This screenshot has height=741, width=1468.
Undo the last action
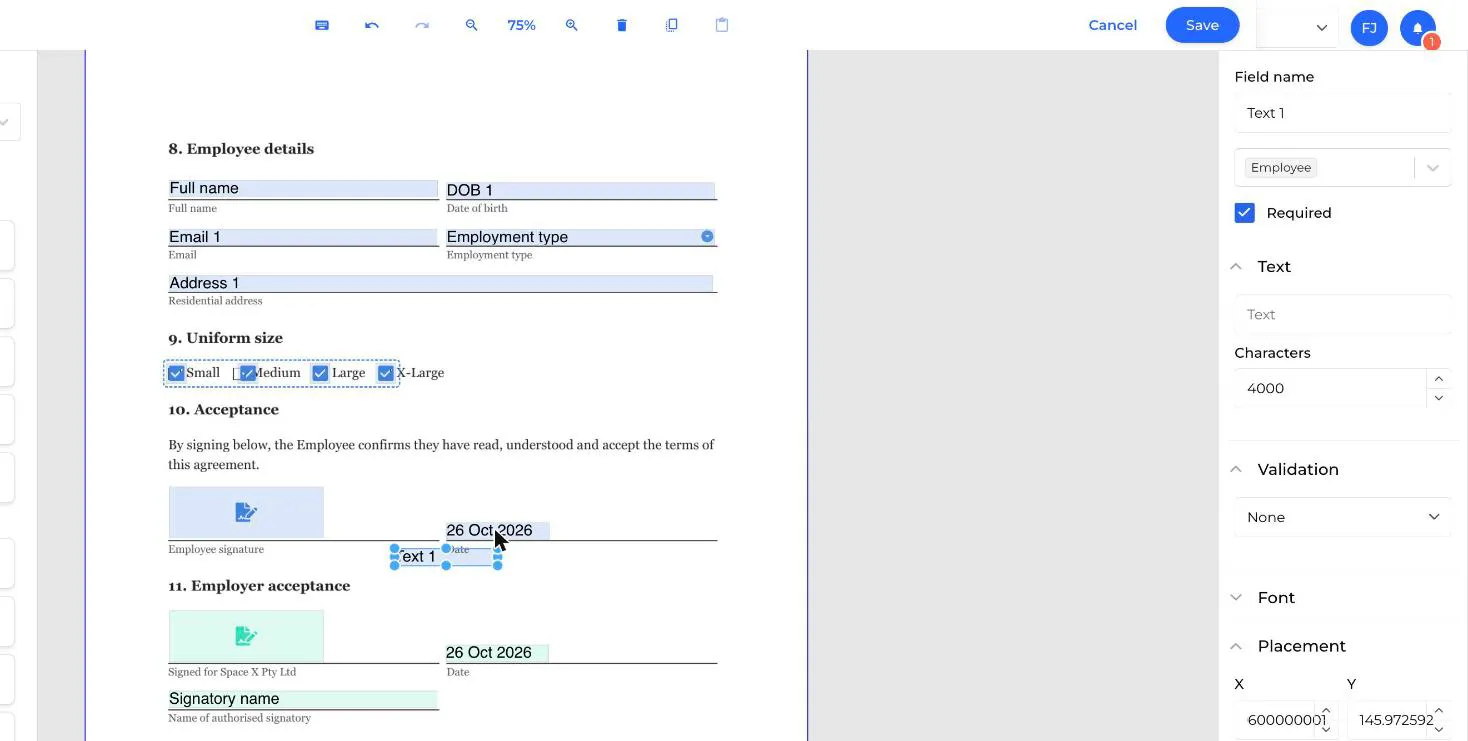click(372, 25)
